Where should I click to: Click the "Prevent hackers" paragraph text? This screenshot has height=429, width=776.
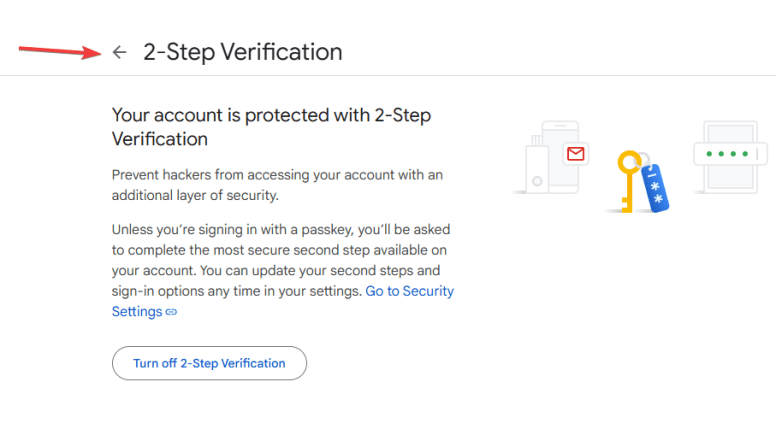pos(276,185)
